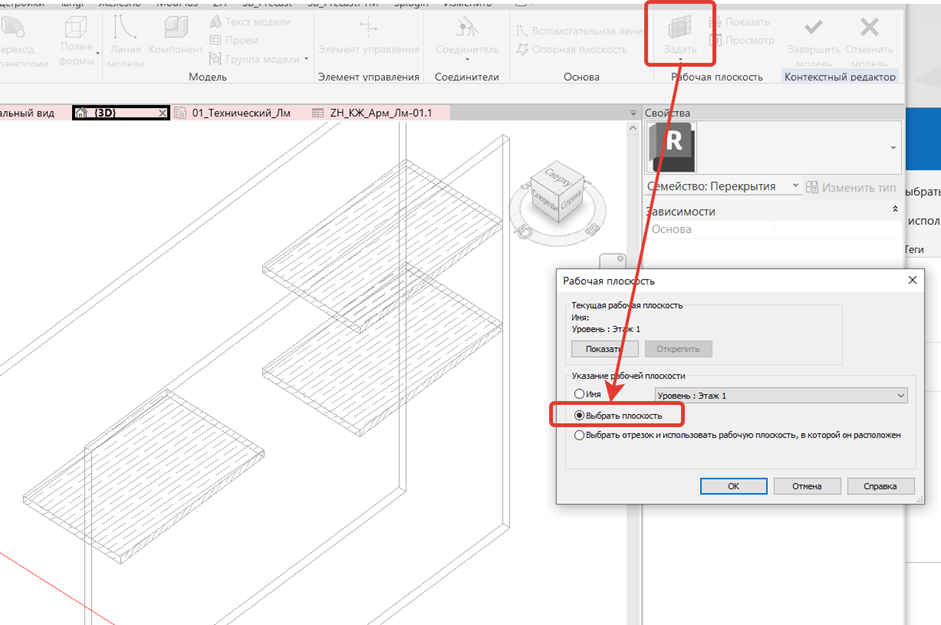941x625 pixels.
Task: Click the Сверху face of the ViewCube
Action: point(558,175)
